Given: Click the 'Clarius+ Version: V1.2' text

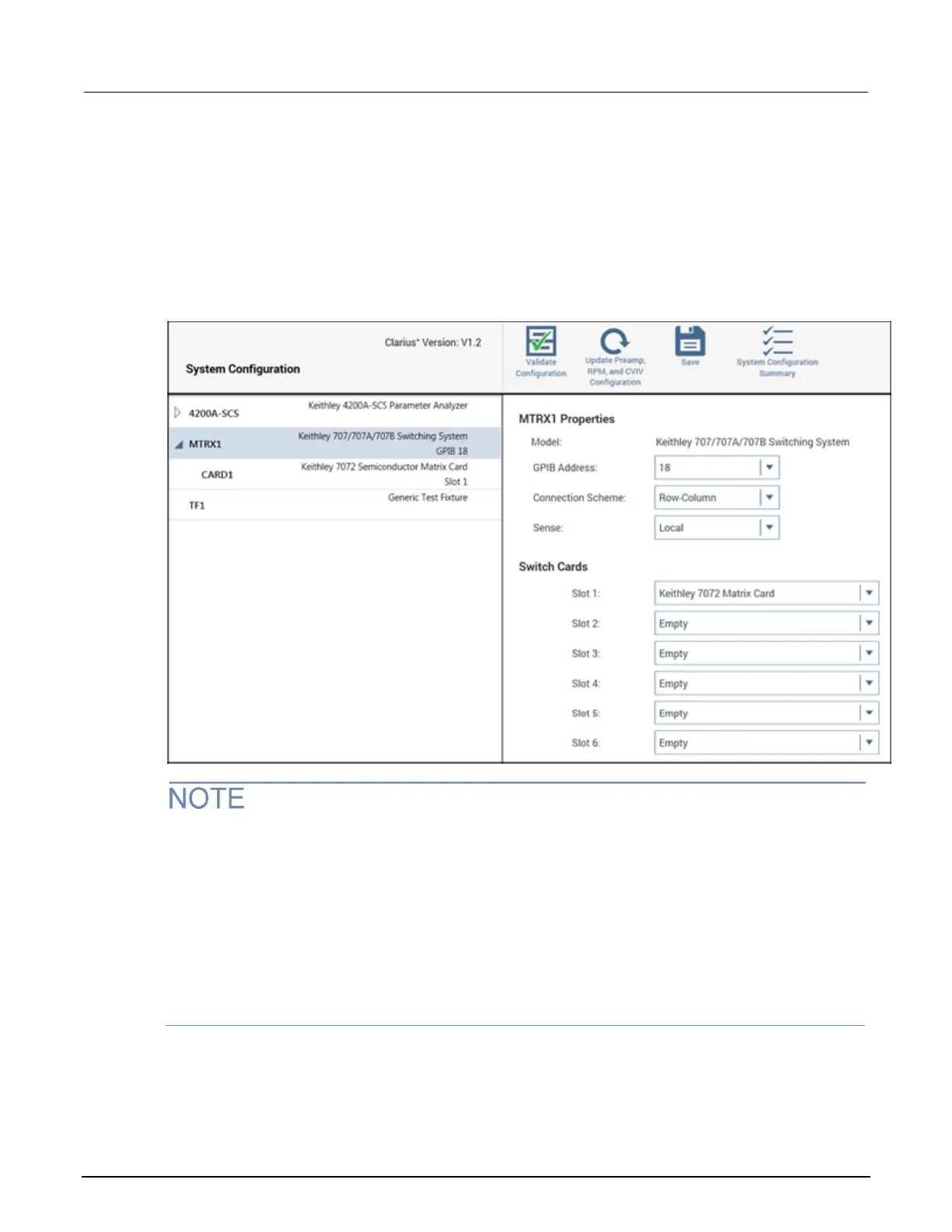Looking at the screenshot, I should (433, 342).
